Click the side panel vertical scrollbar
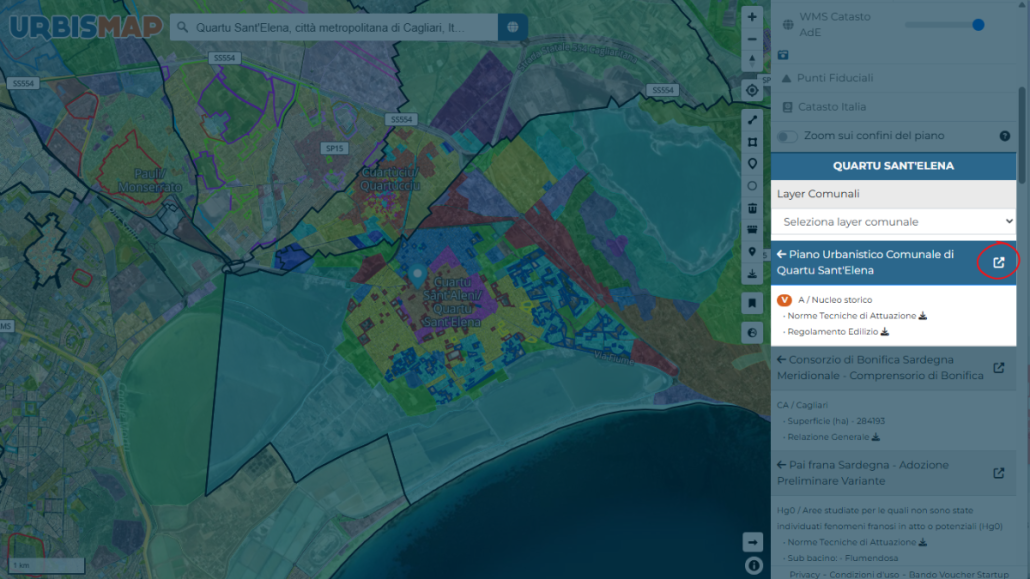The width and height of the screenshot is (1030, 579). 1022,135
